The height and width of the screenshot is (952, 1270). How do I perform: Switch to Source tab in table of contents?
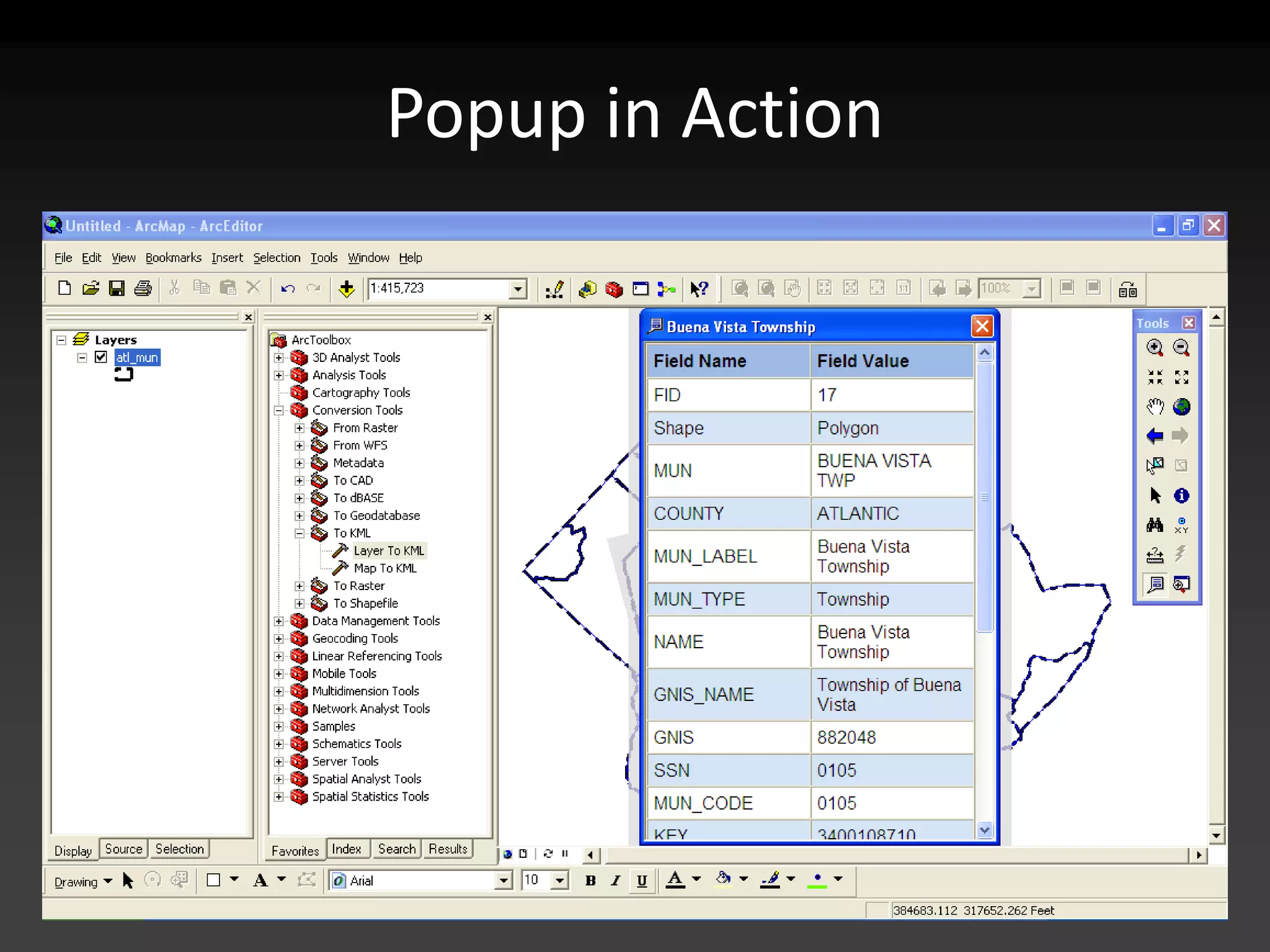click(123, 848)
